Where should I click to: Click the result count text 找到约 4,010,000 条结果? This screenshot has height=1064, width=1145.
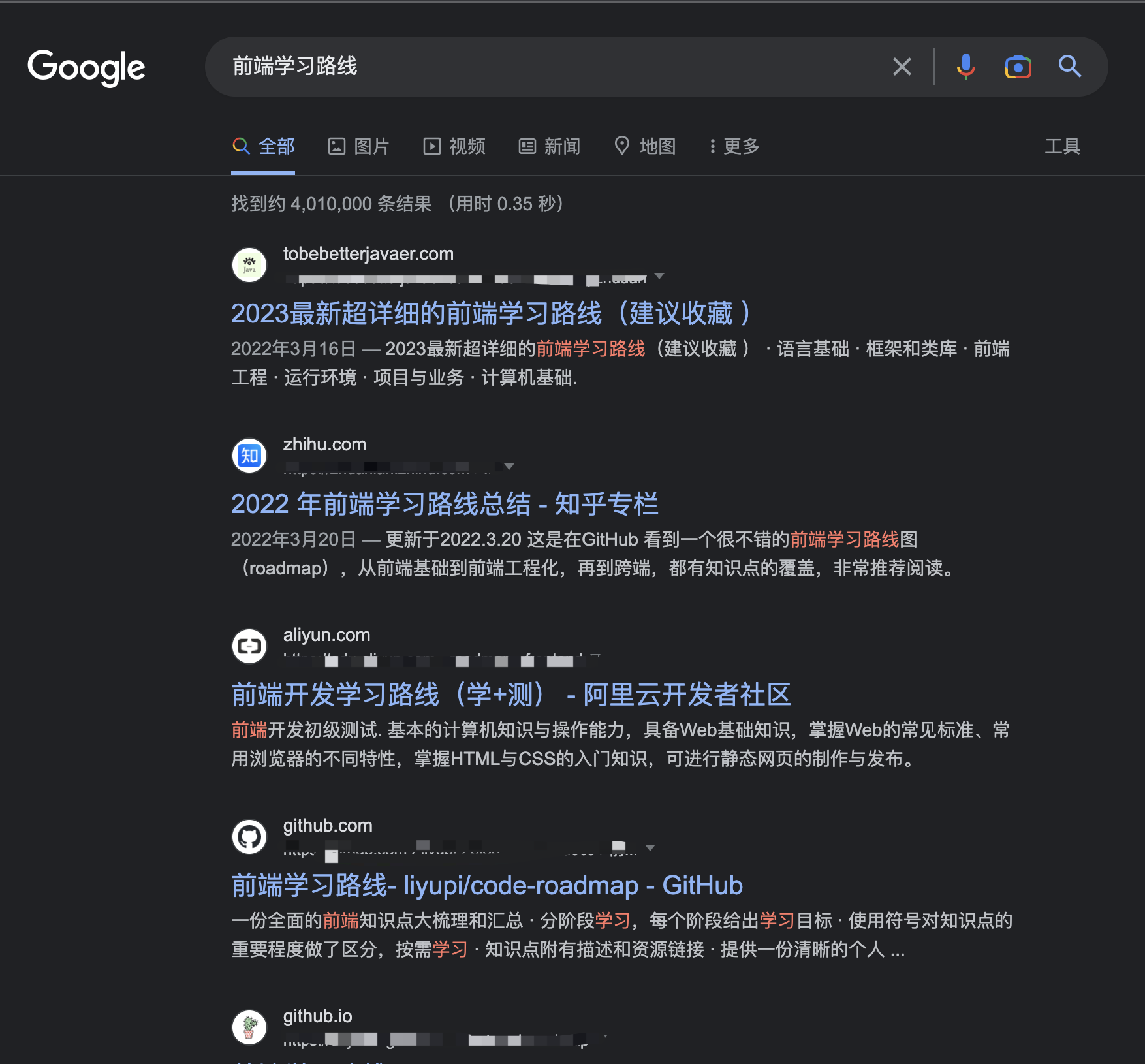[332, 204]
